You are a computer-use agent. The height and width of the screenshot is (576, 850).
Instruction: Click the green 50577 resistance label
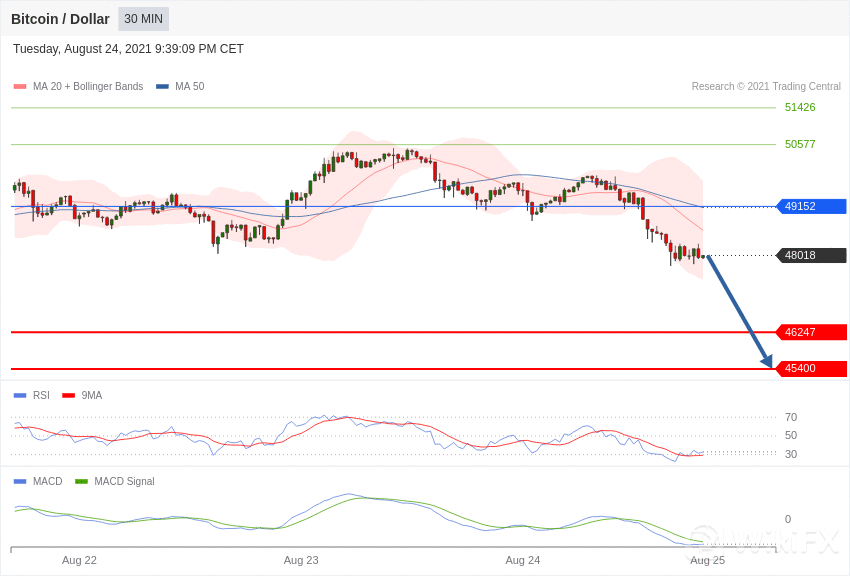[x=800, y=145]
